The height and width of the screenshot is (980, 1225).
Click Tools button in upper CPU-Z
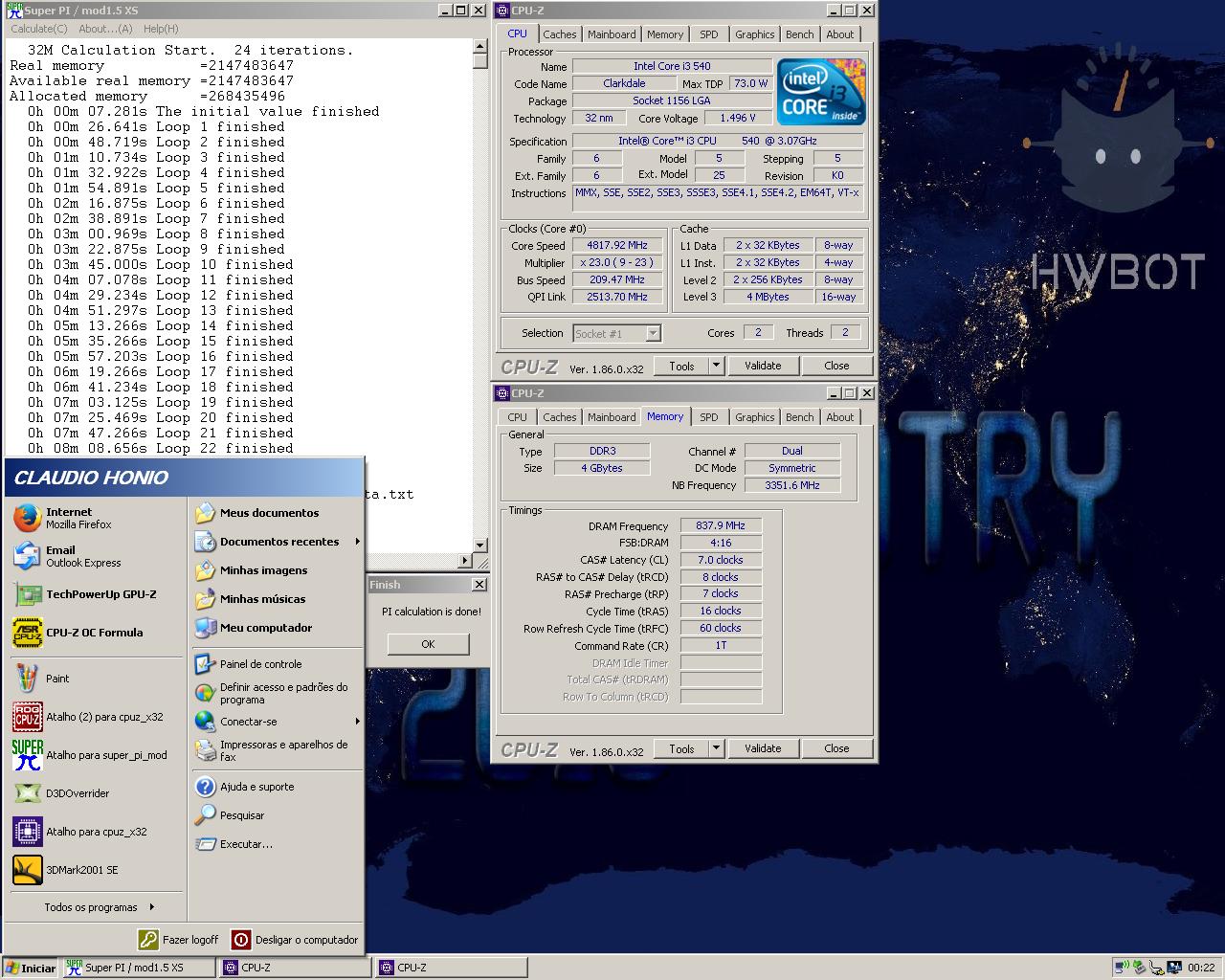pos(681,366)
